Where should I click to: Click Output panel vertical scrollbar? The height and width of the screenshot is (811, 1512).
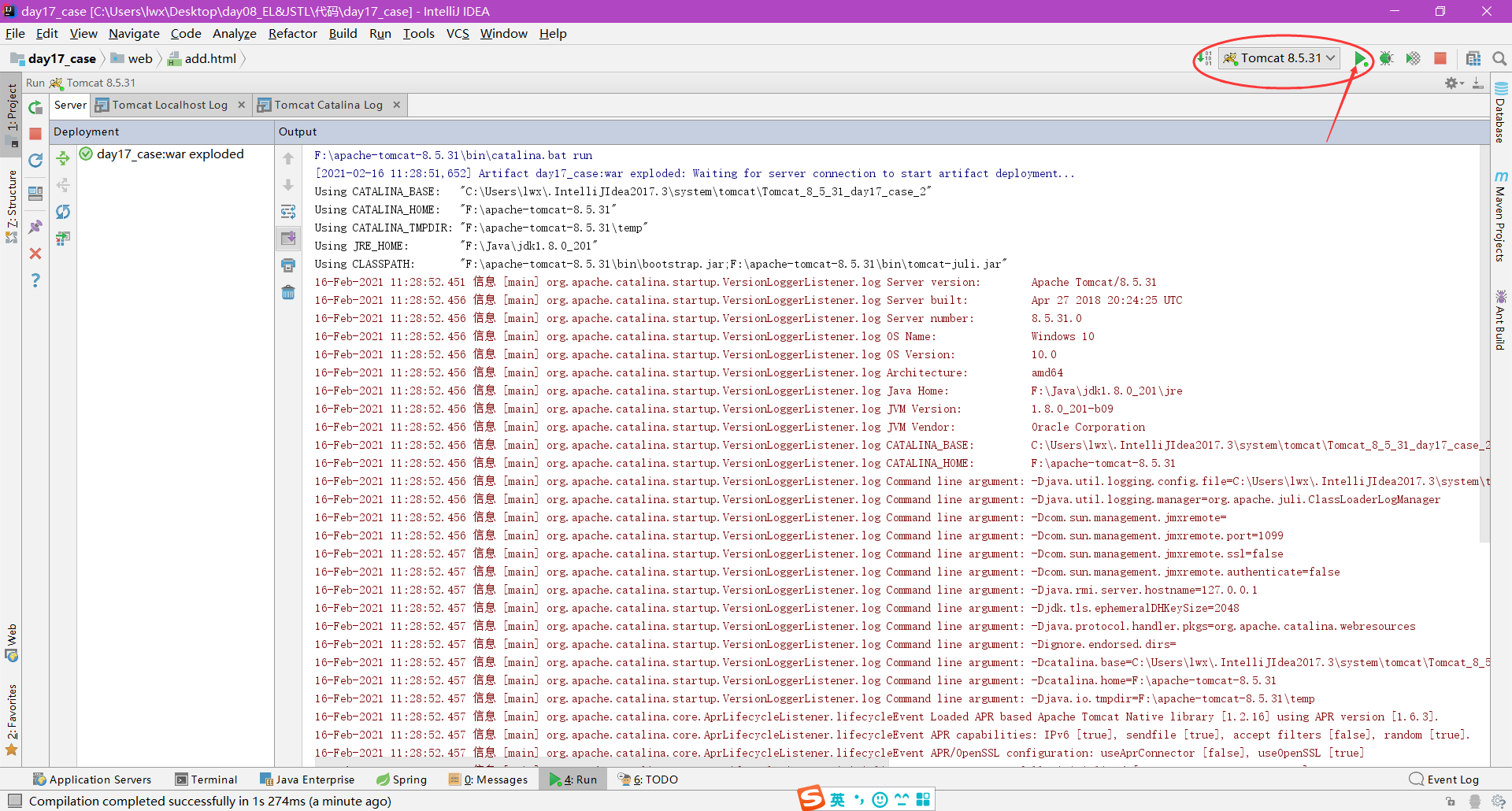pos(1484,343)
